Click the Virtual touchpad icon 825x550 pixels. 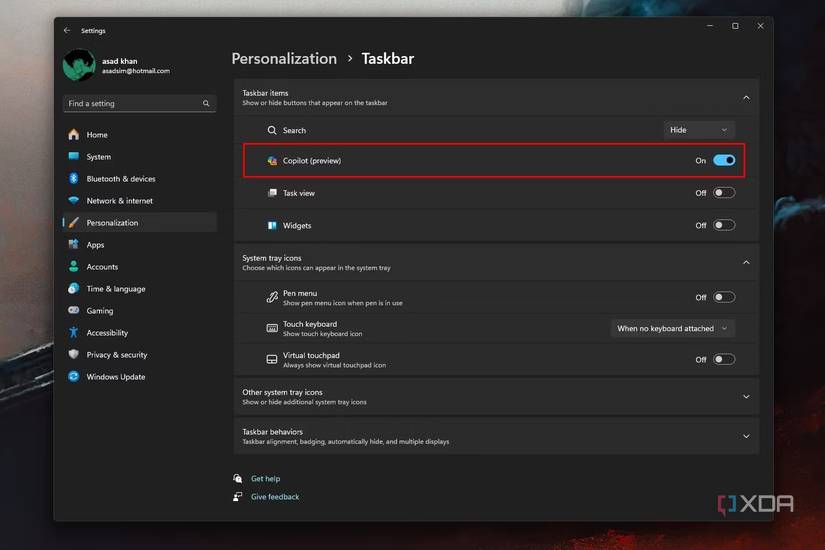tap(271, 359)
